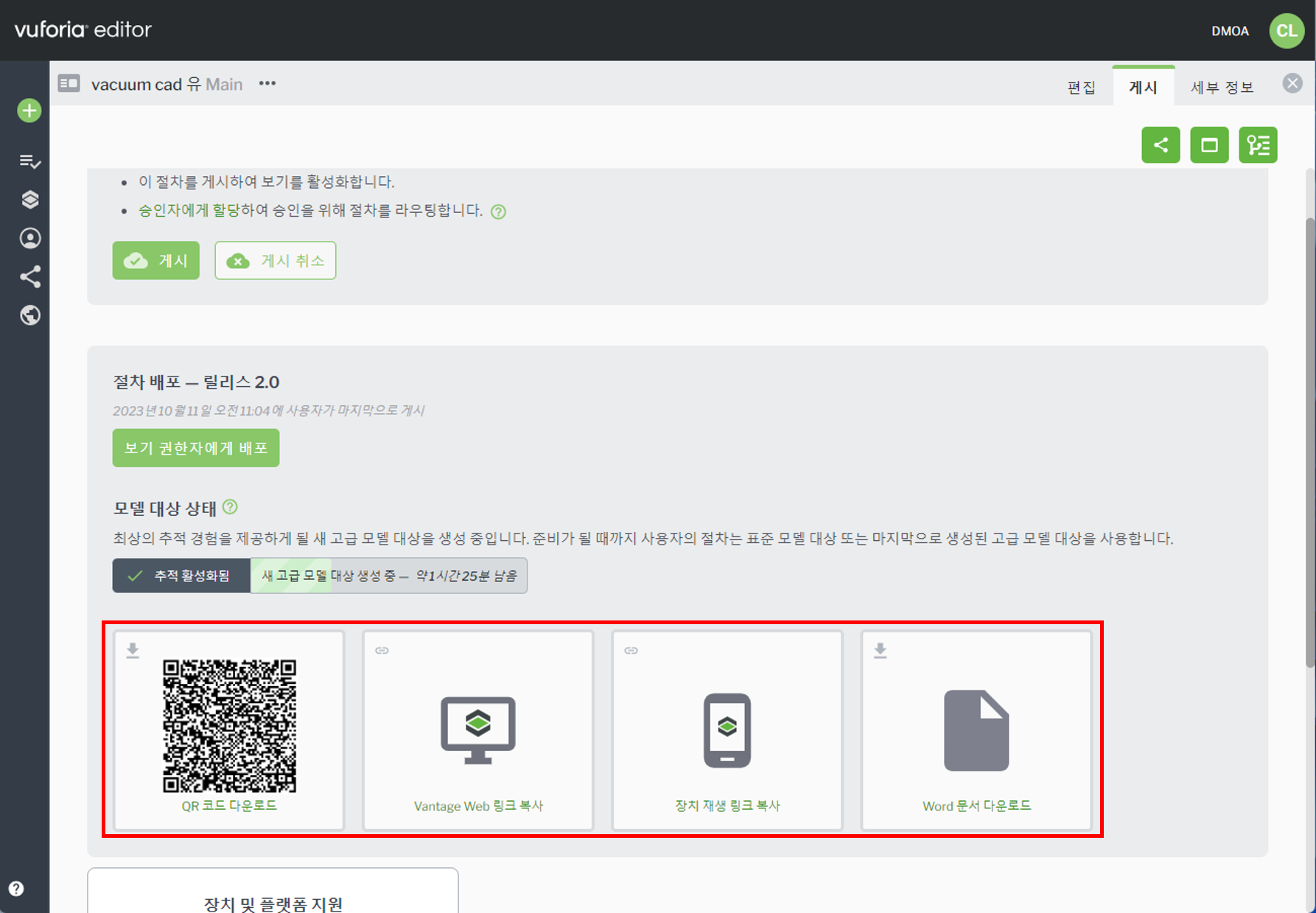The height and width of the screenshot is (913, 1316).
Task: Open the help question mark bottom left
Action: pyautogui.click(x=16, y=889)
